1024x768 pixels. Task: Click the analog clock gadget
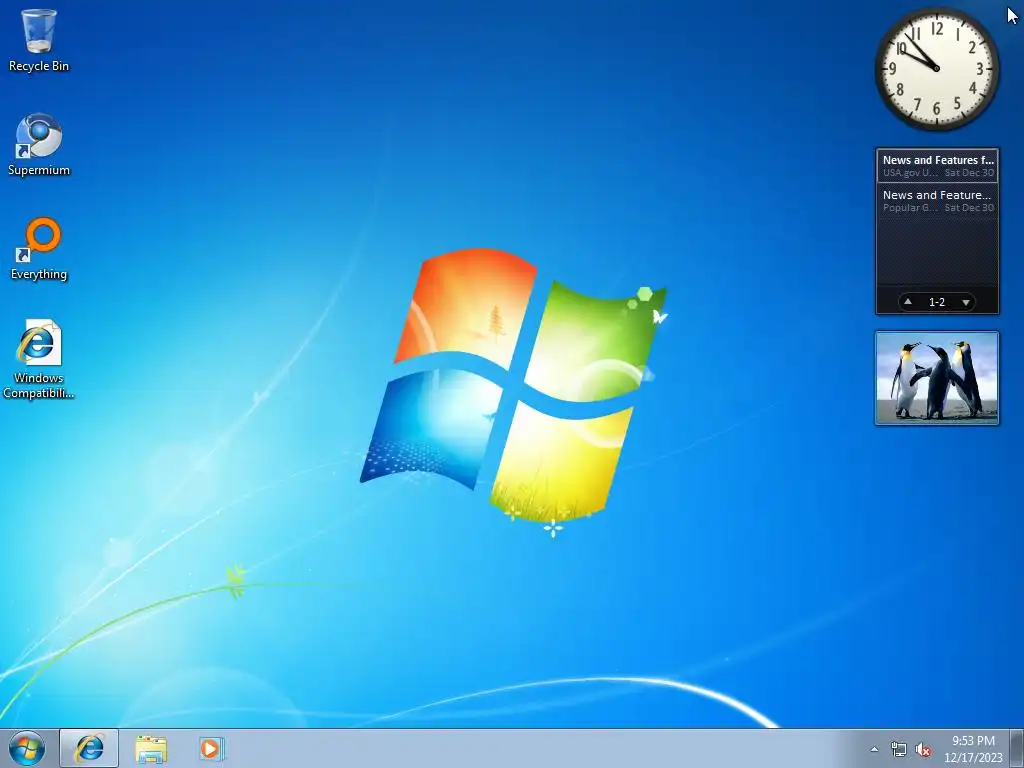point(936,68)
